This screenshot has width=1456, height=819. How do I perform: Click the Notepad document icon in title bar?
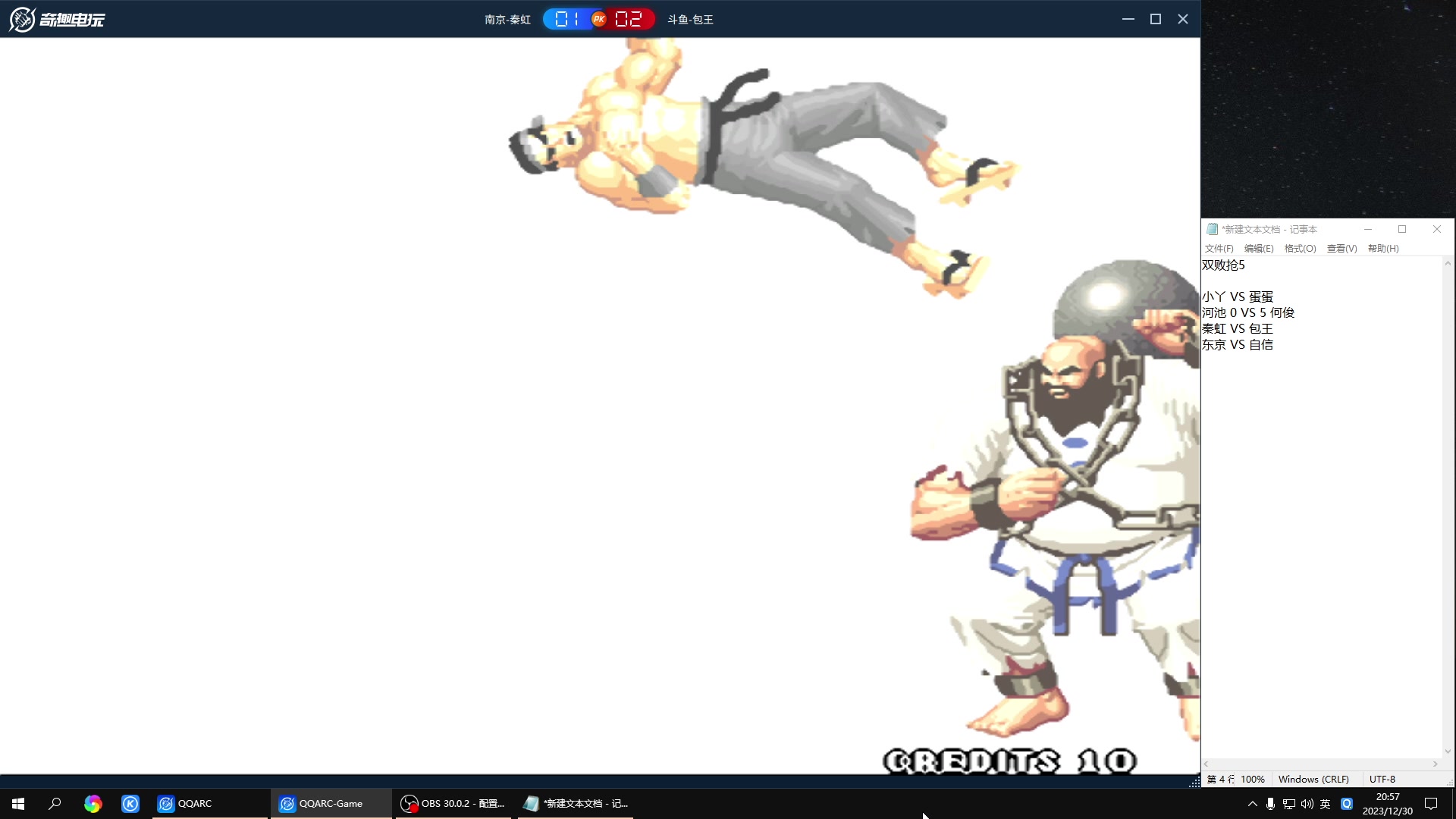[x=1212, y=229]
